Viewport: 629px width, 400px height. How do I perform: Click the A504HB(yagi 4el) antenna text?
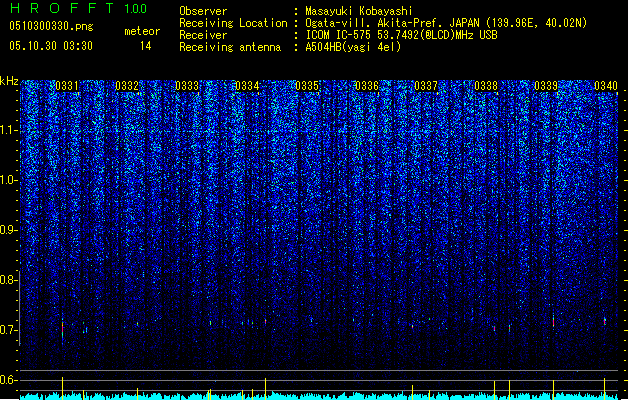click(x=353, y=47)
